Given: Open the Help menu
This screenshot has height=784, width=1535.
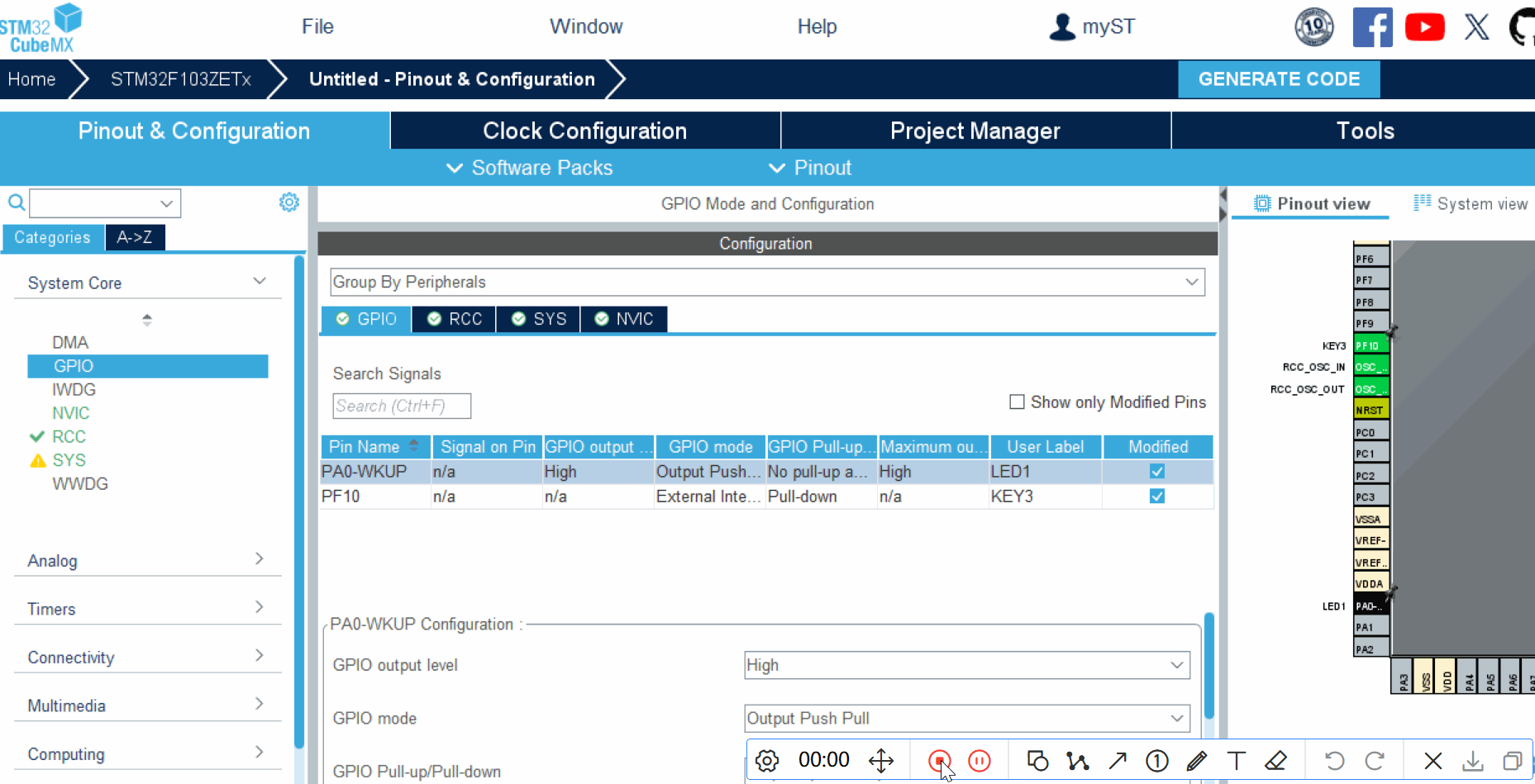Looking at the screenshot, I should [x=817, y=26].
